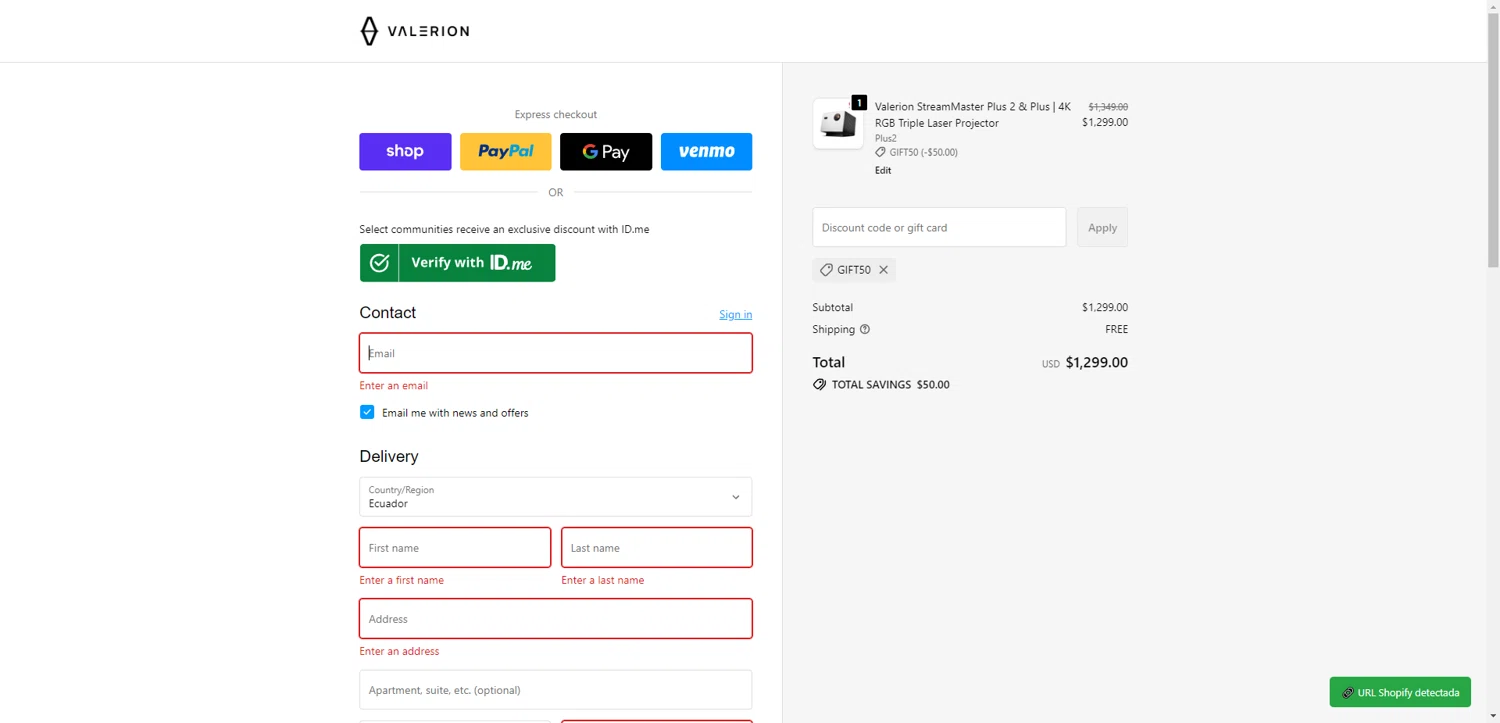1500x723 pixels.
Task: Click the crossed-out $1,349.00 price
Action: point(1108,106)
